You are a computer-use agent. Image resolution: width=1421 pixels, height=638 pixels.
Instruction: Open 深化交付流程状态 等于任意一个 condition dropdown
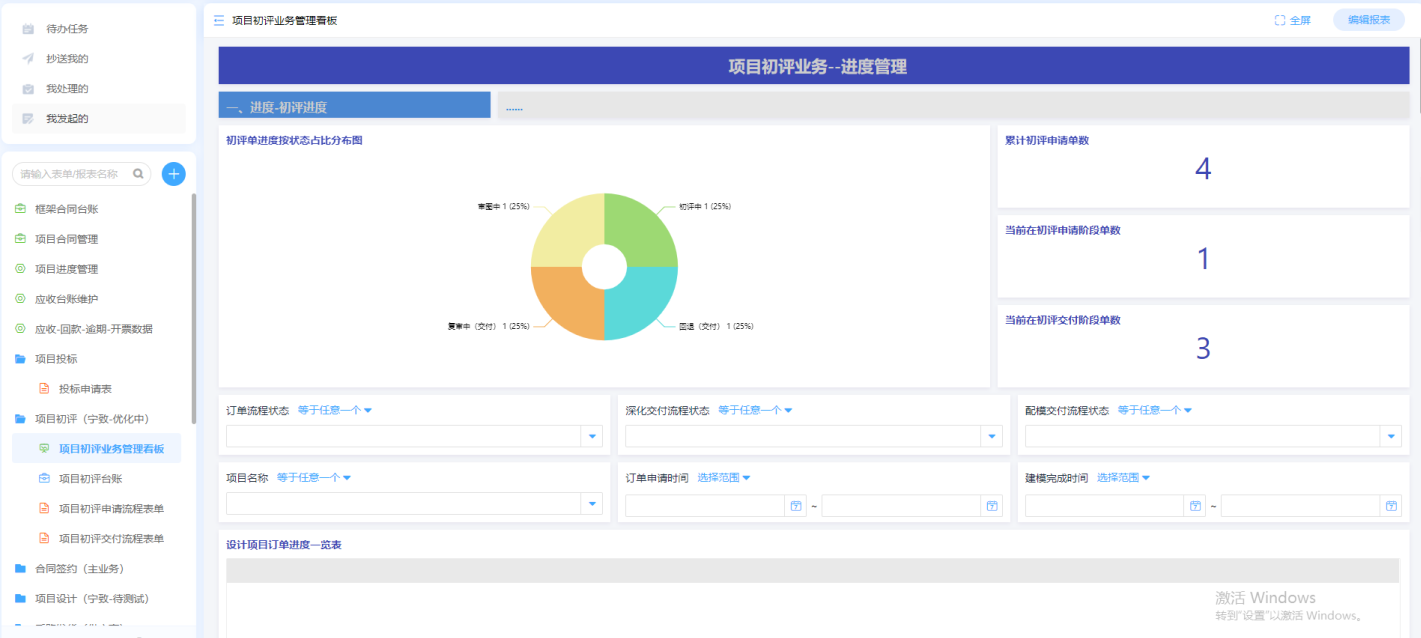pos(755,410)
